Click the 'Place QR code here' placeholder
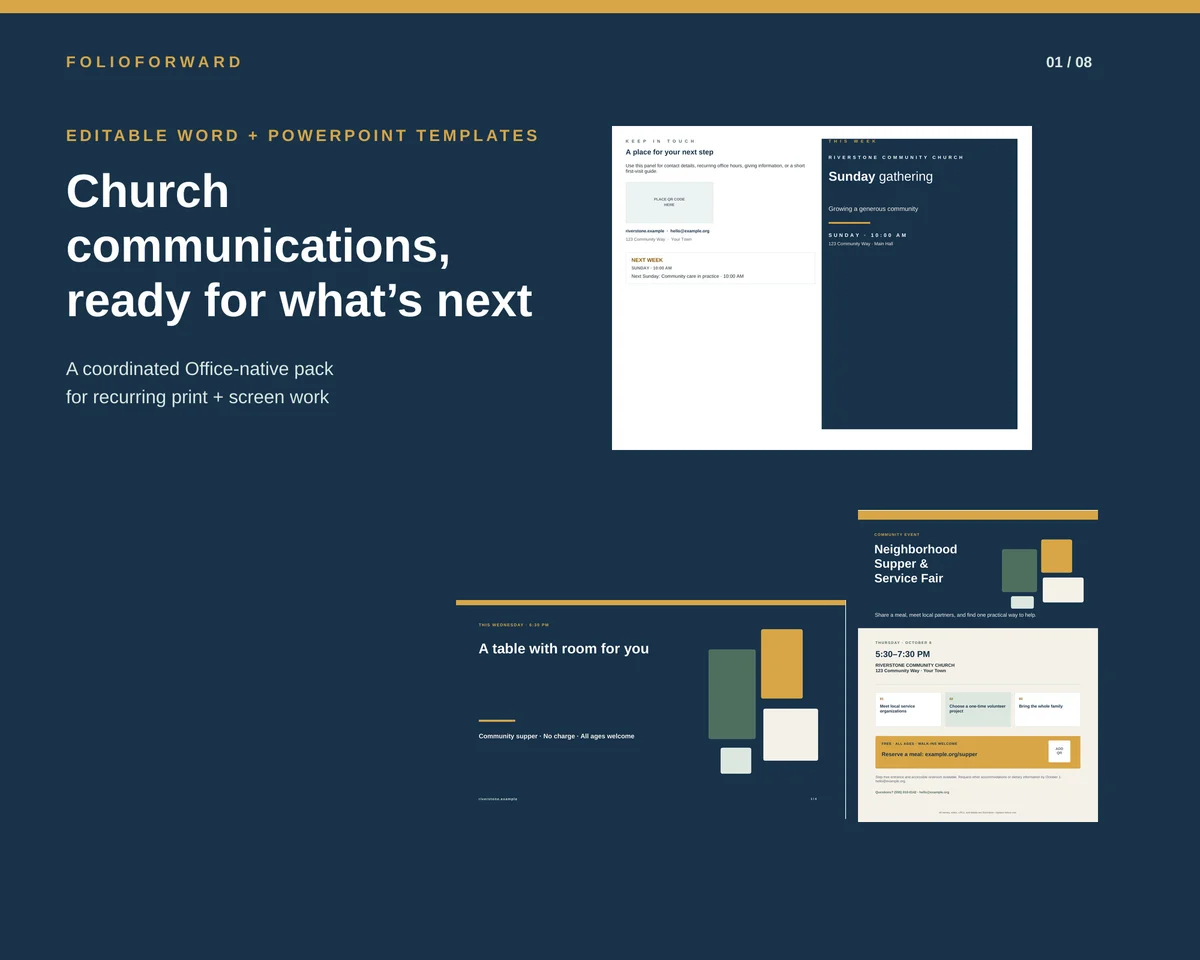1200x960 pixels. point(669,202)
